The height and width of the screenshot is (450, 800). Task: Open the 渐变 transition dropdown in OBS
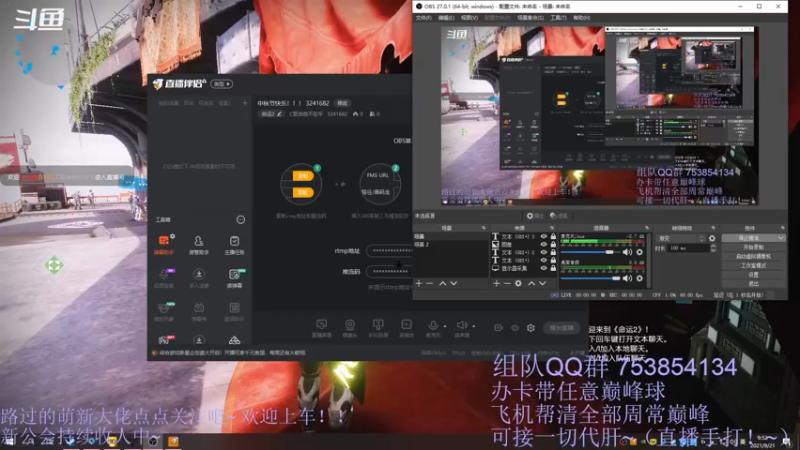[681, 238]
